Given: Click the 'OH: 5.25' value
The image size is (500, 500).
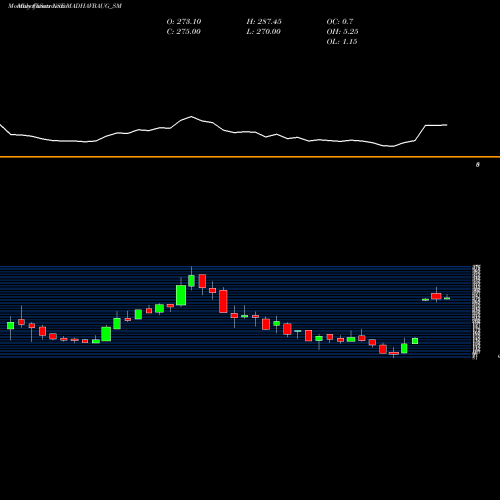Looking at the screenshot, I should (342, 32).
